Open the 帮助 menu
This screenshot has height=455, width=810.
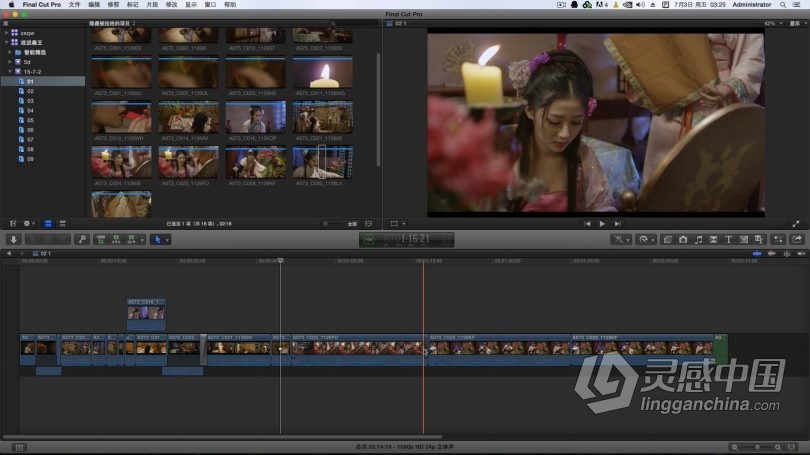230,4
